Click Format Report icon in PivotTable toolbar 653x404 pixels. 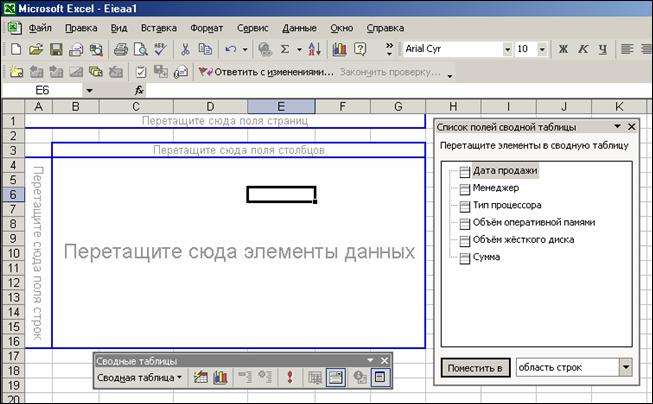point(200,378)
